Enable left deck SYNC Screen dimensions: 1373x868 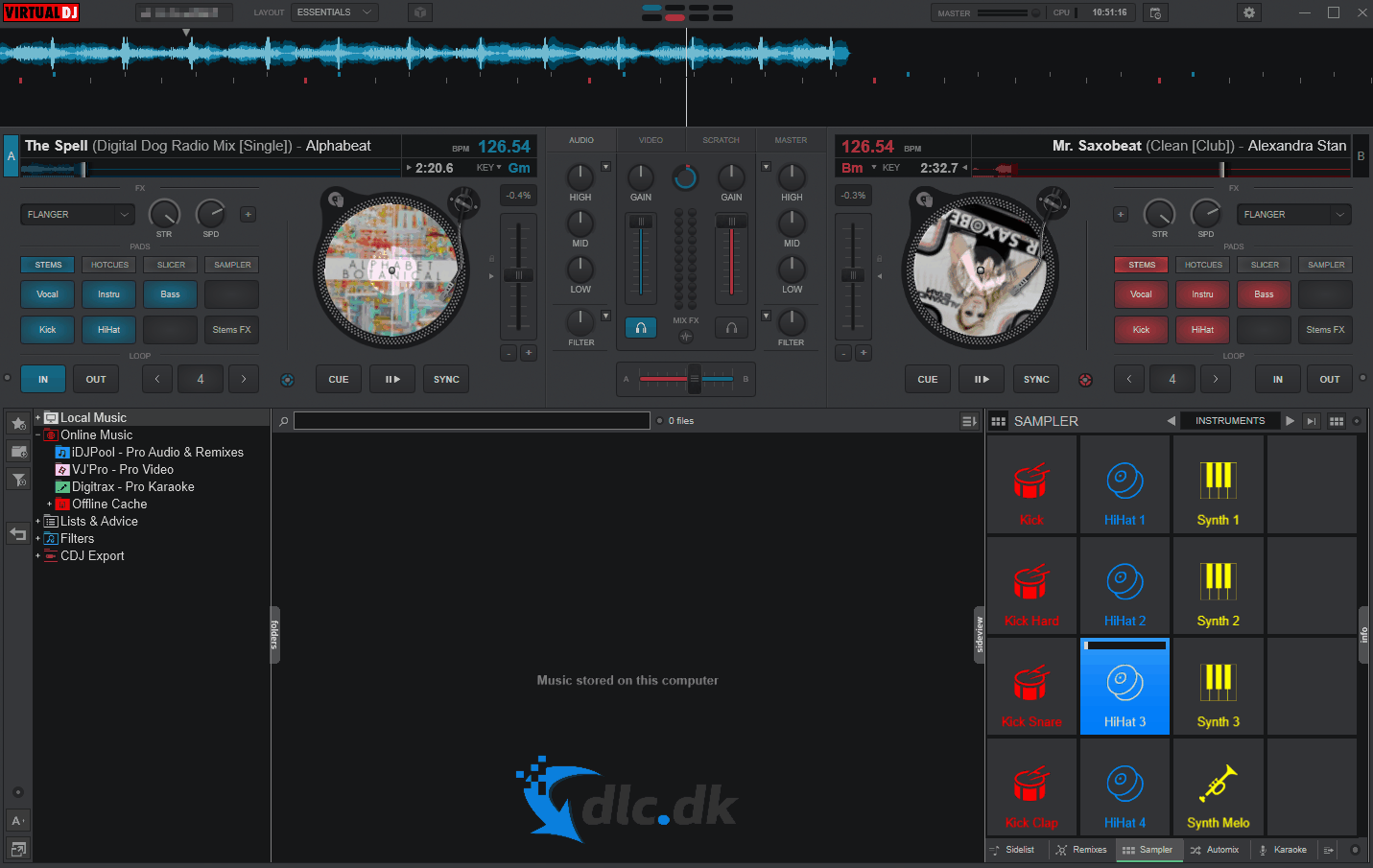[x=446, y=380]
